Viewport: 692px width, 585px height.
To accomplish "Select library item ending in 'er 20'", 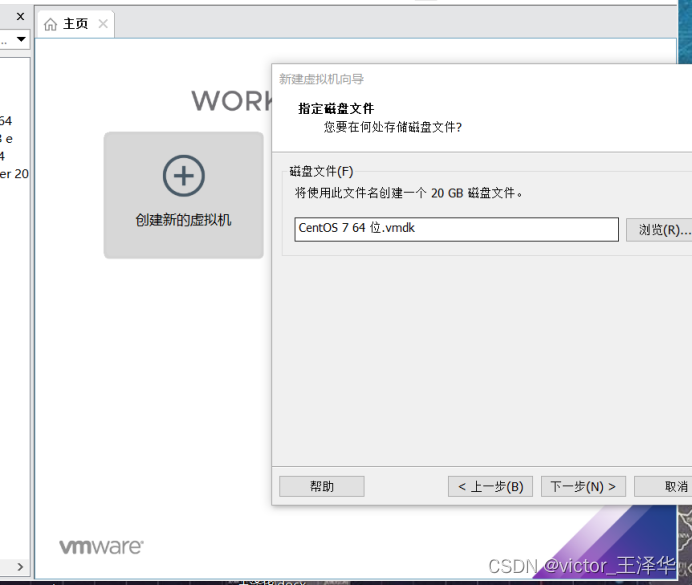I will tap(14, 174).
